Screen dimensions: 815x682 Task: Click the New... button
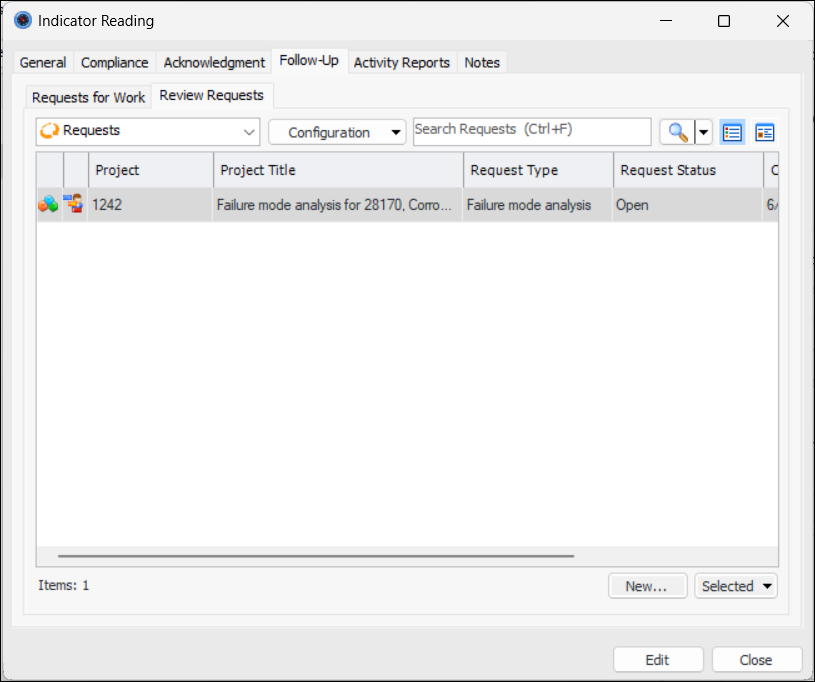[x=648, y=586]
